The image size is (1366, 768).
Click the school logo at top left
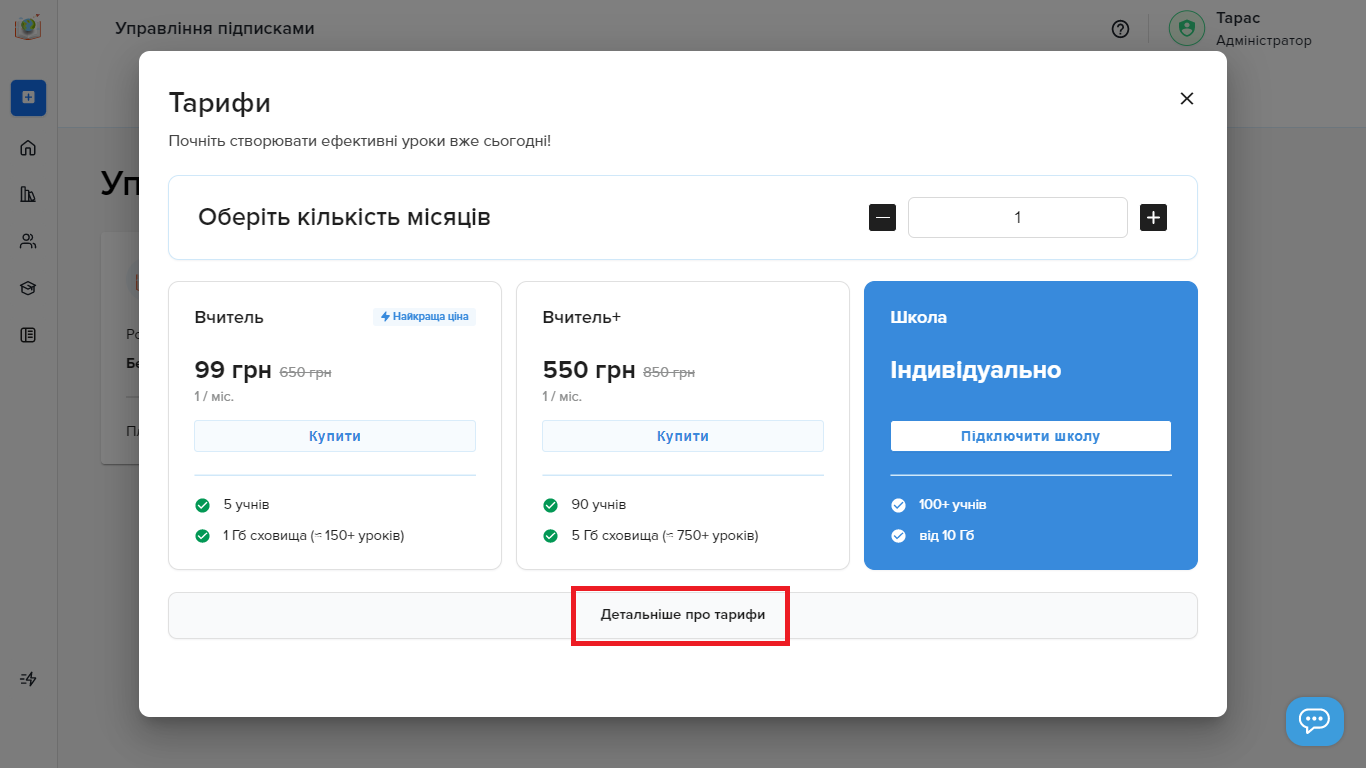[x=28, y=27]
